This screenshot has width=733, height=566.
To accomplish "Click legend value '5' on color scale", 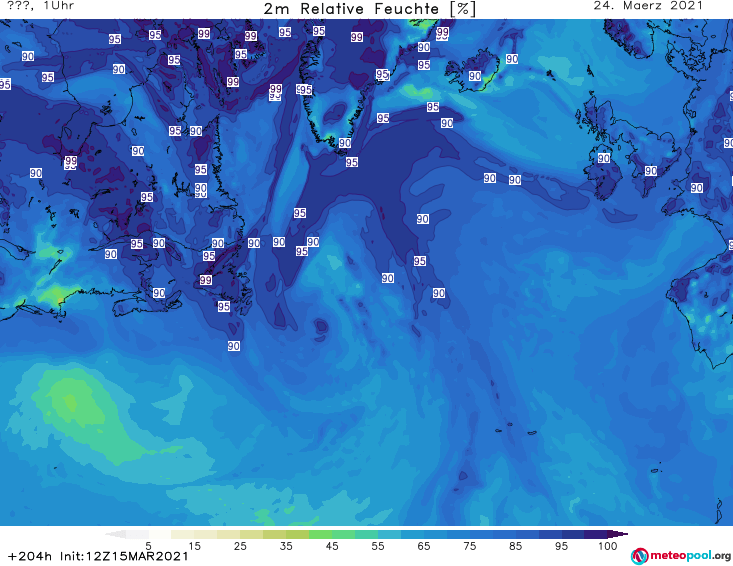I will point(148,546).
